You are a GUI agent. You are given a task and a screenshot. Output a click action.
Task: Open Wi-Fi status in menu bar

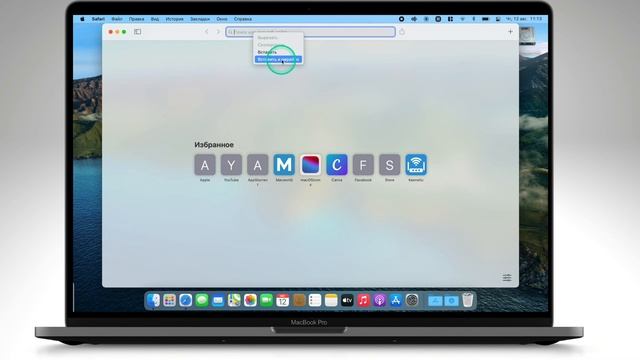click(x=462, y=19)
